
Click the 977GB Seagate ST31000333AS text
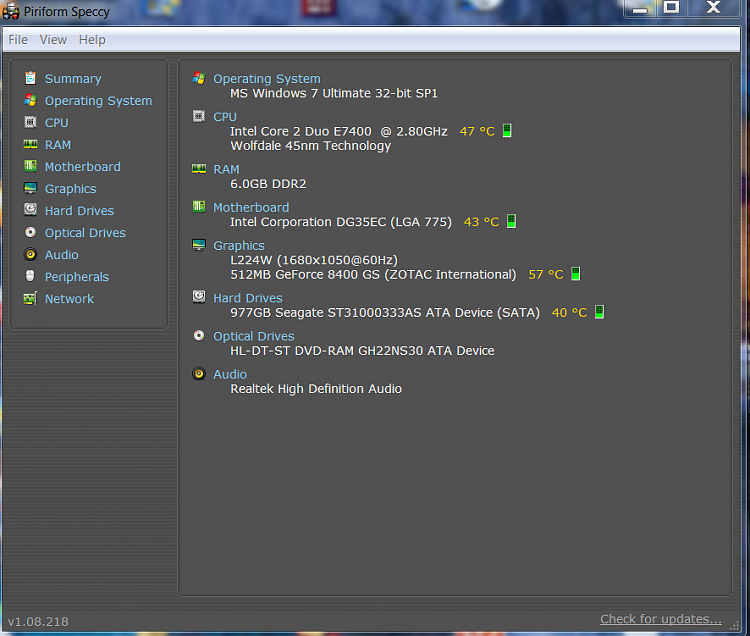pyautogui.click(x=326, y=312)
